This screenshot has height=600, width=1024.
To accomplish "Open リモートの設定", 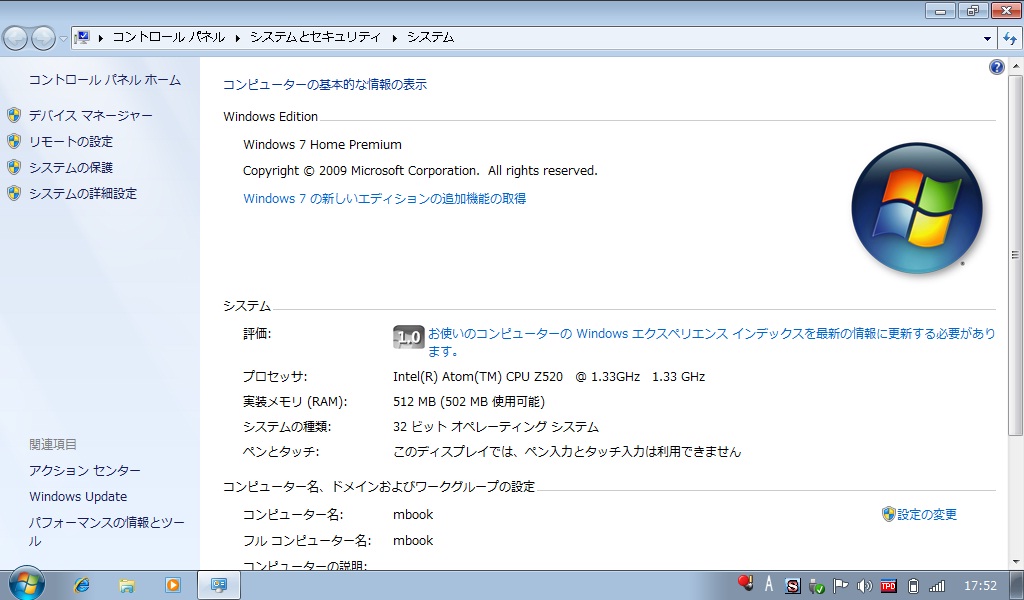I will [x=71, y=142].
